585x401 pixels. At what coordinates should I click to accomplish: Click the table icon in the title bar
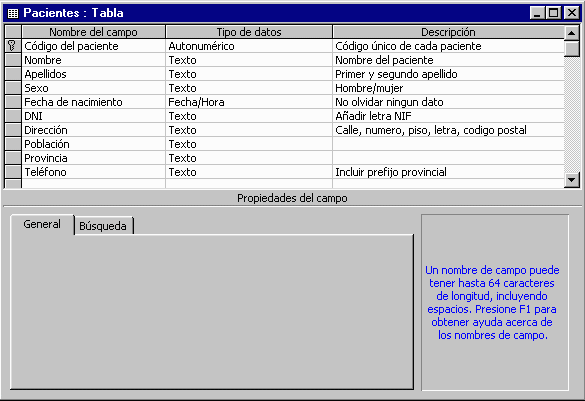pyautogui.click(x=13, y=13)
